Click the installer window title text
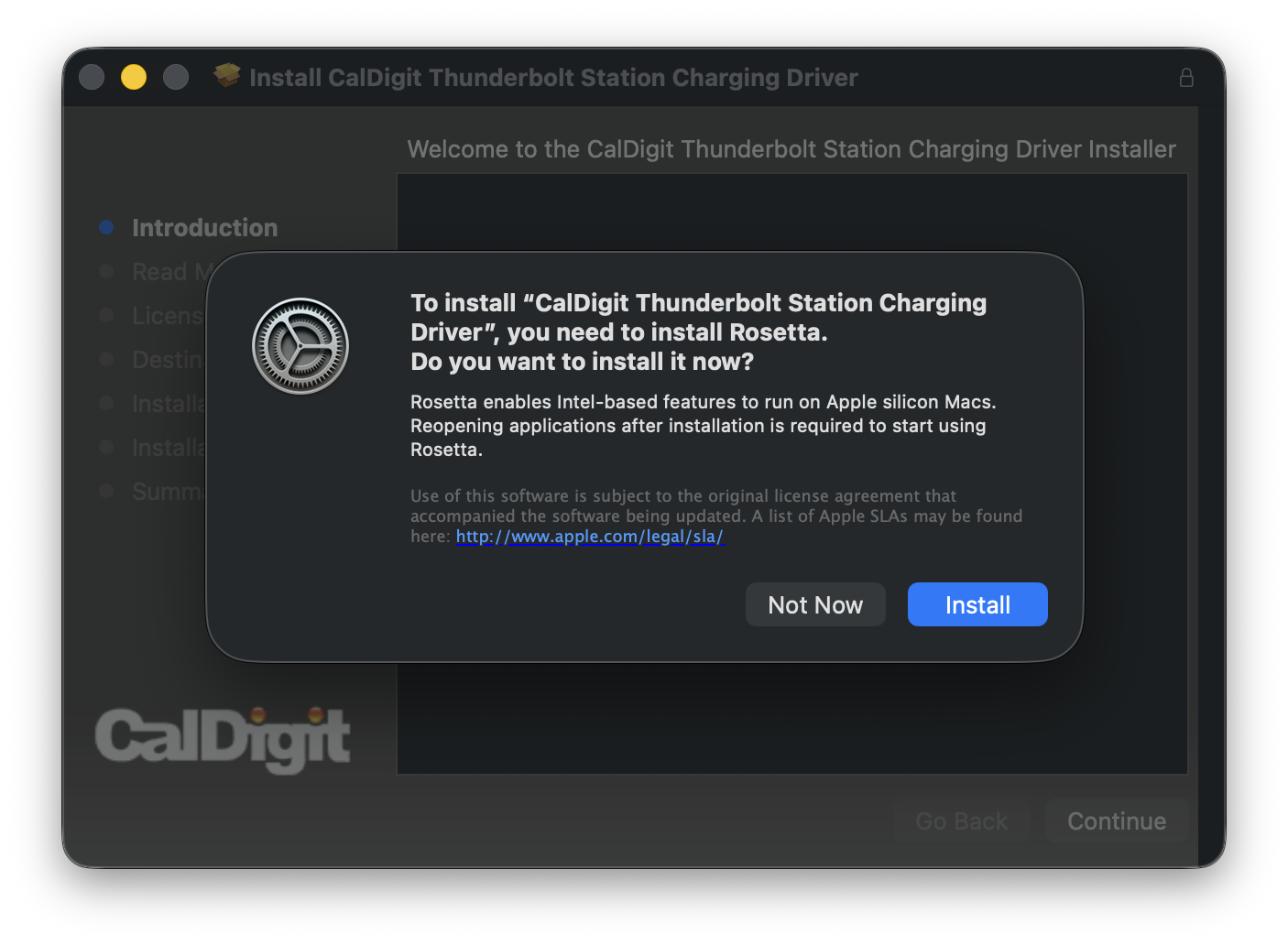 (x=553, y=78)
